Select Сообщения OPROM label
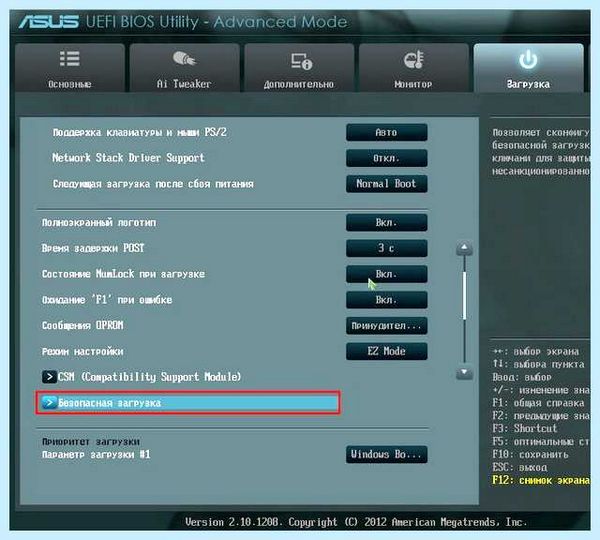This screenshot has height=540, width=600. coord(83,326)
